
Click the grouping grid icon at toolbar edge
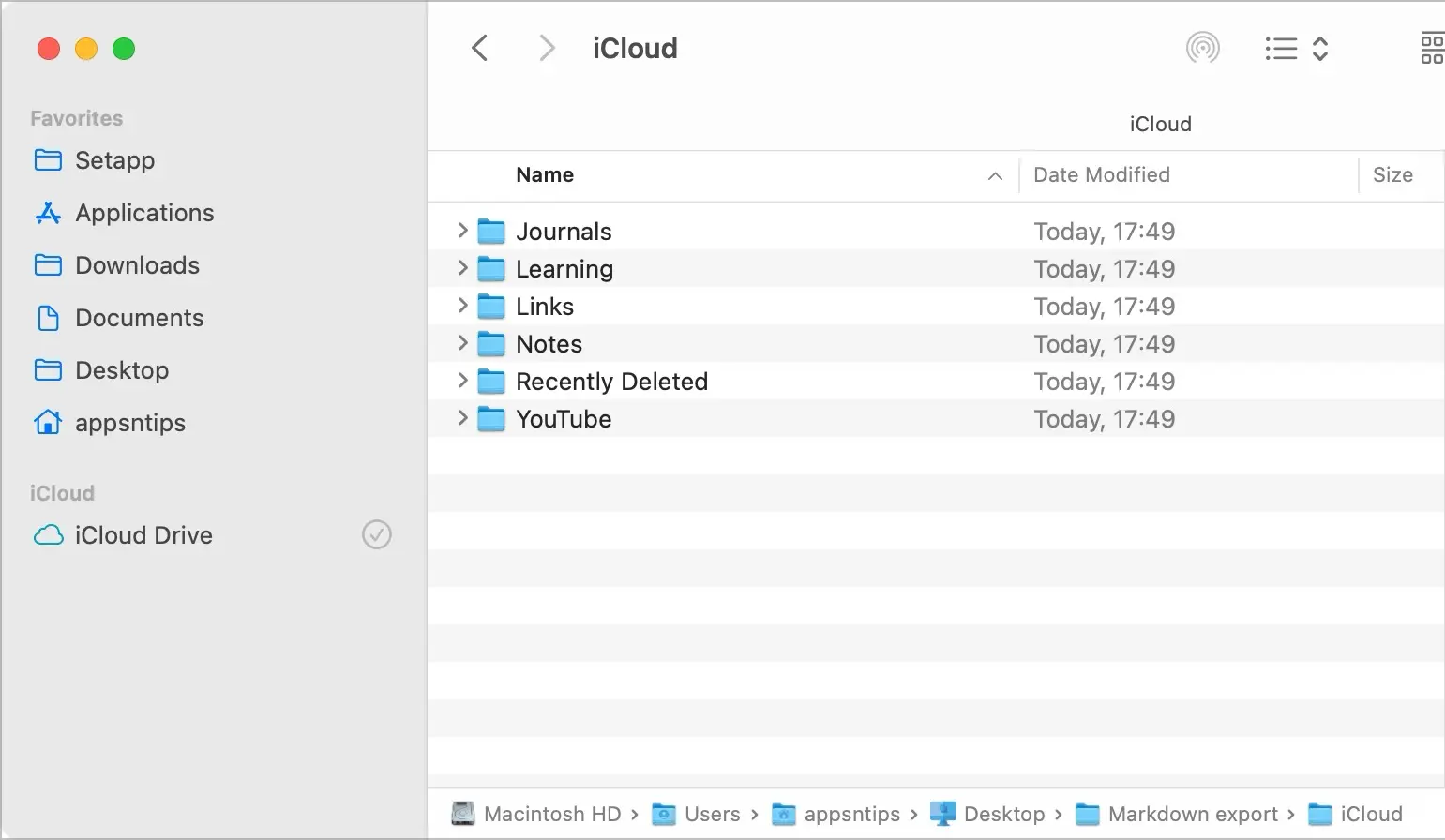pyautogui.click(x=1432, y=49)
